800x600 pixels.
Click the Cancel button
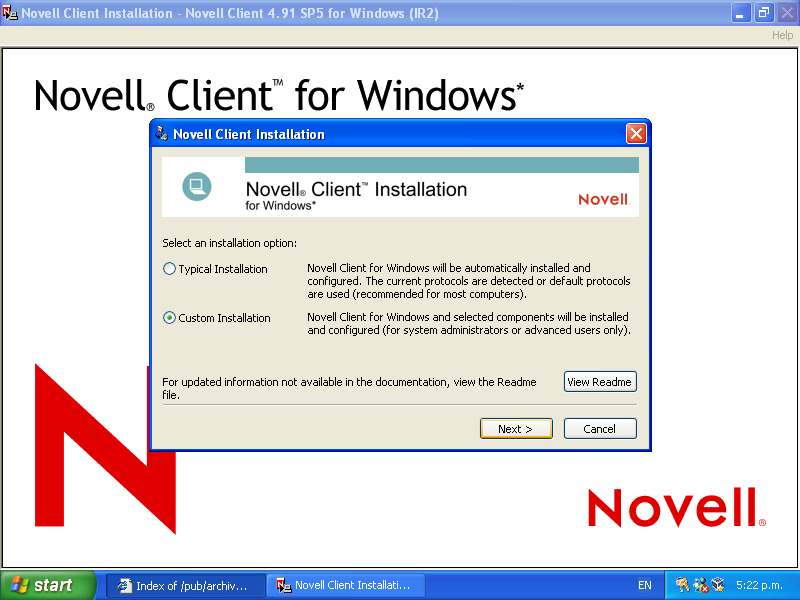(x=600, y=429)
